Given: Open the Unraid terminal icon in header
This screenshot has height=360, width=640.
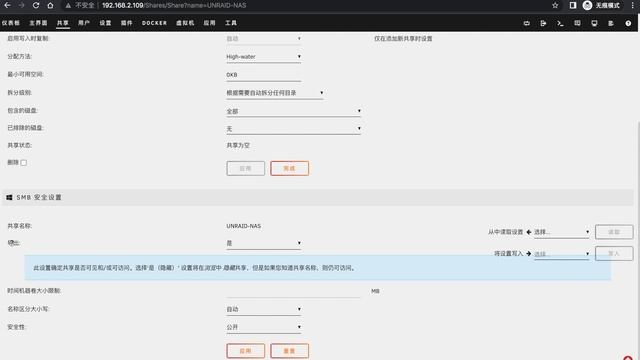Looking at the screenshot, I should coord(560,23).
